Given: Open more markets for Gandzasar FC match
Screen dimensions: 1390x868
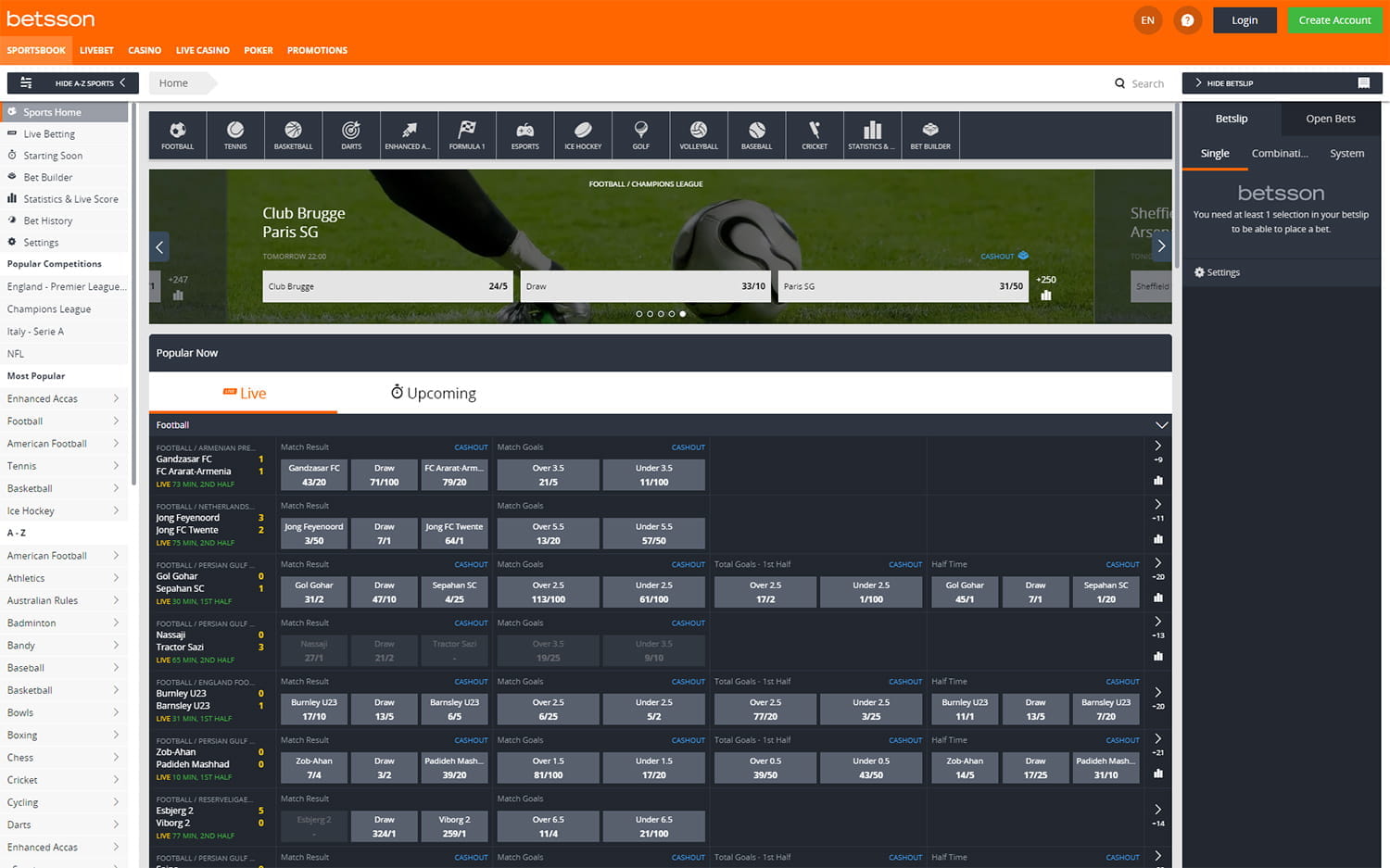Looking at the screenshot, I should coord(1158,446).
